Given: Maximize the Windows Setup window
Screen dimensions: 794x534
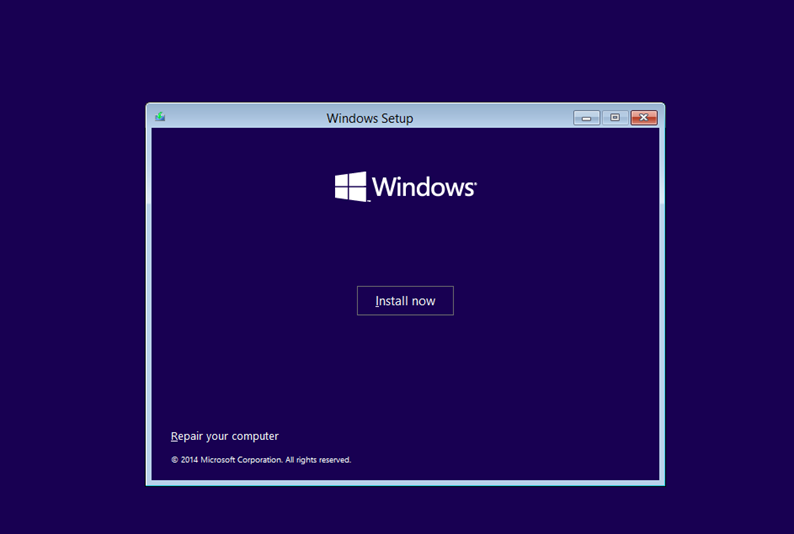Looking at the screenshot, I should point(615,117).
